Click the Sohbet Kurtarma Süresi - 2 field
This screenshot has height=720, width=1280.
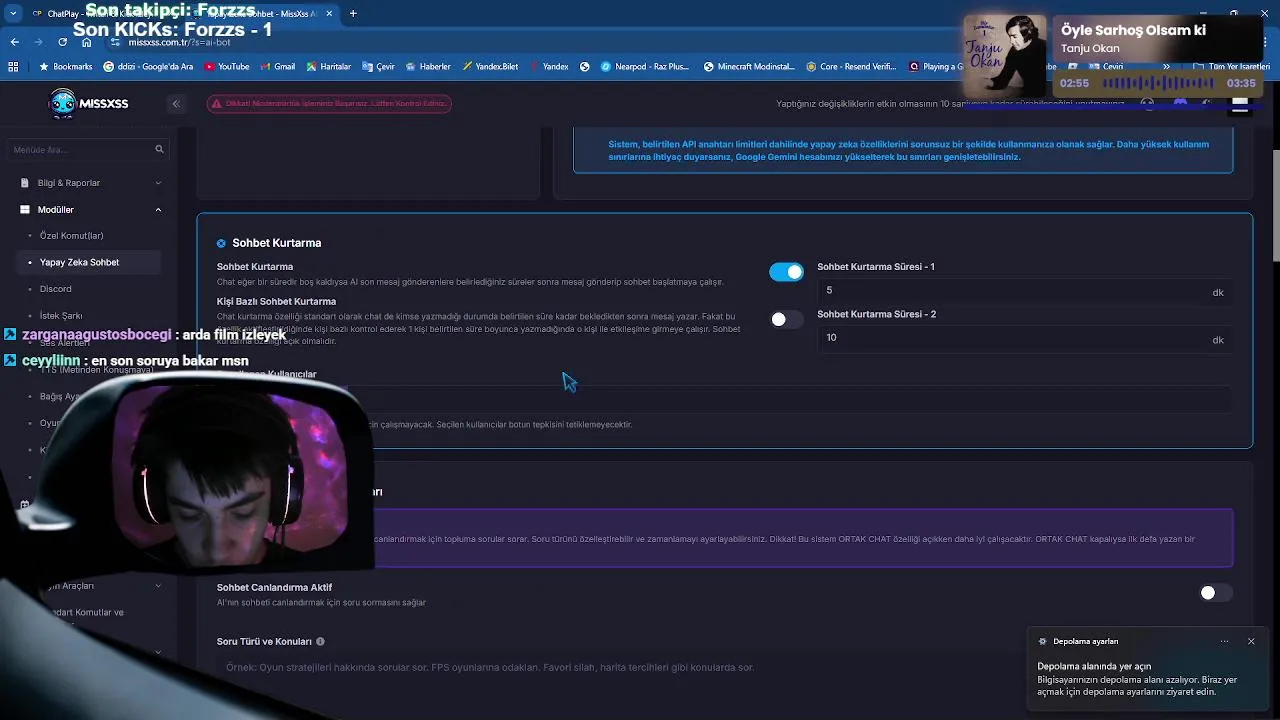[1024, 338]
